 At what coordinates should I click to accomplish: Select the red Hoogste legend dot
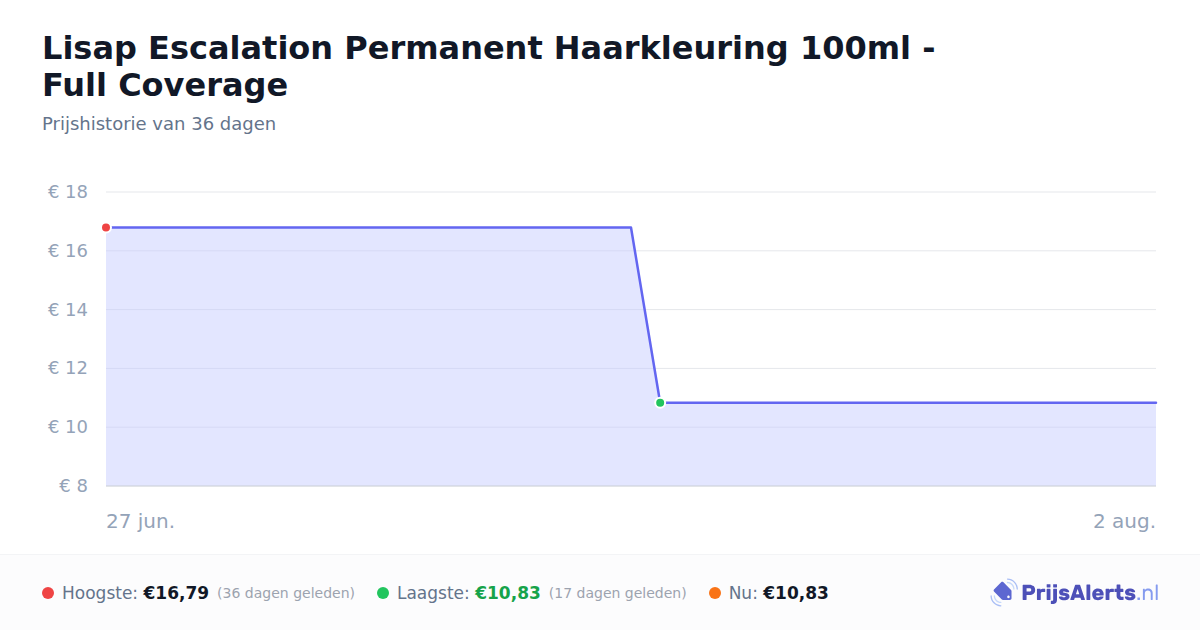click(x=48, y=593)
